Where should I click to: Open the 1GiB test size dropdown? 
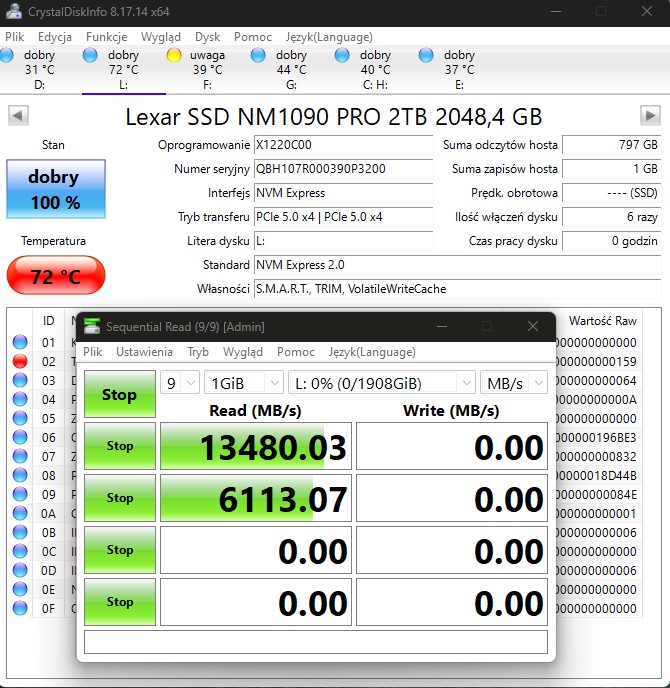244,383
